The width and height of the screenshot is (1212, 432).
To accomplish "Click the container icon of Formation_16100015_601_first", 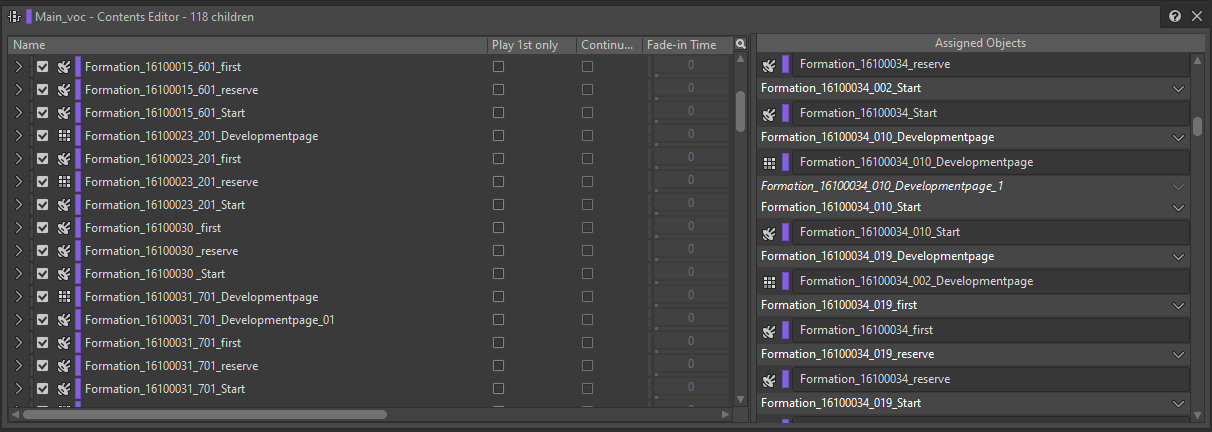I will pyautogui.click(x=64, y=67).
